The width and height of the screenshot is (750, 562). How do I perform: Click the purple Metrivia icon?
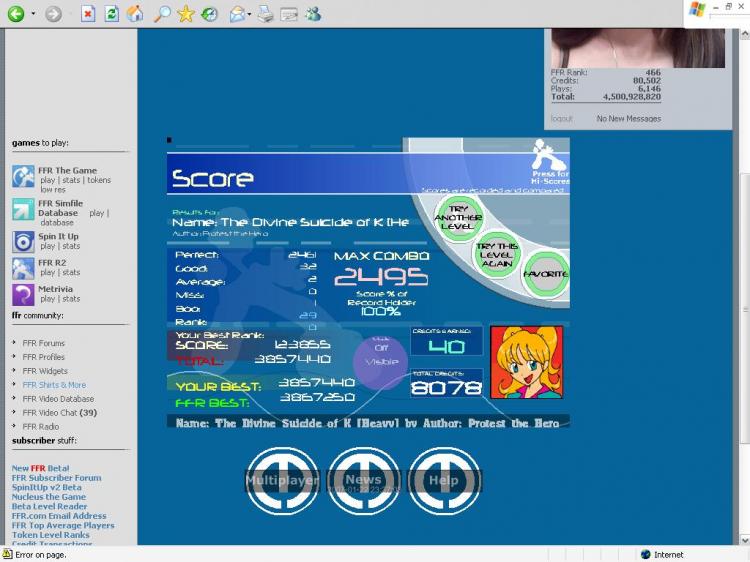pyautogui.click(x=23, y=295)
